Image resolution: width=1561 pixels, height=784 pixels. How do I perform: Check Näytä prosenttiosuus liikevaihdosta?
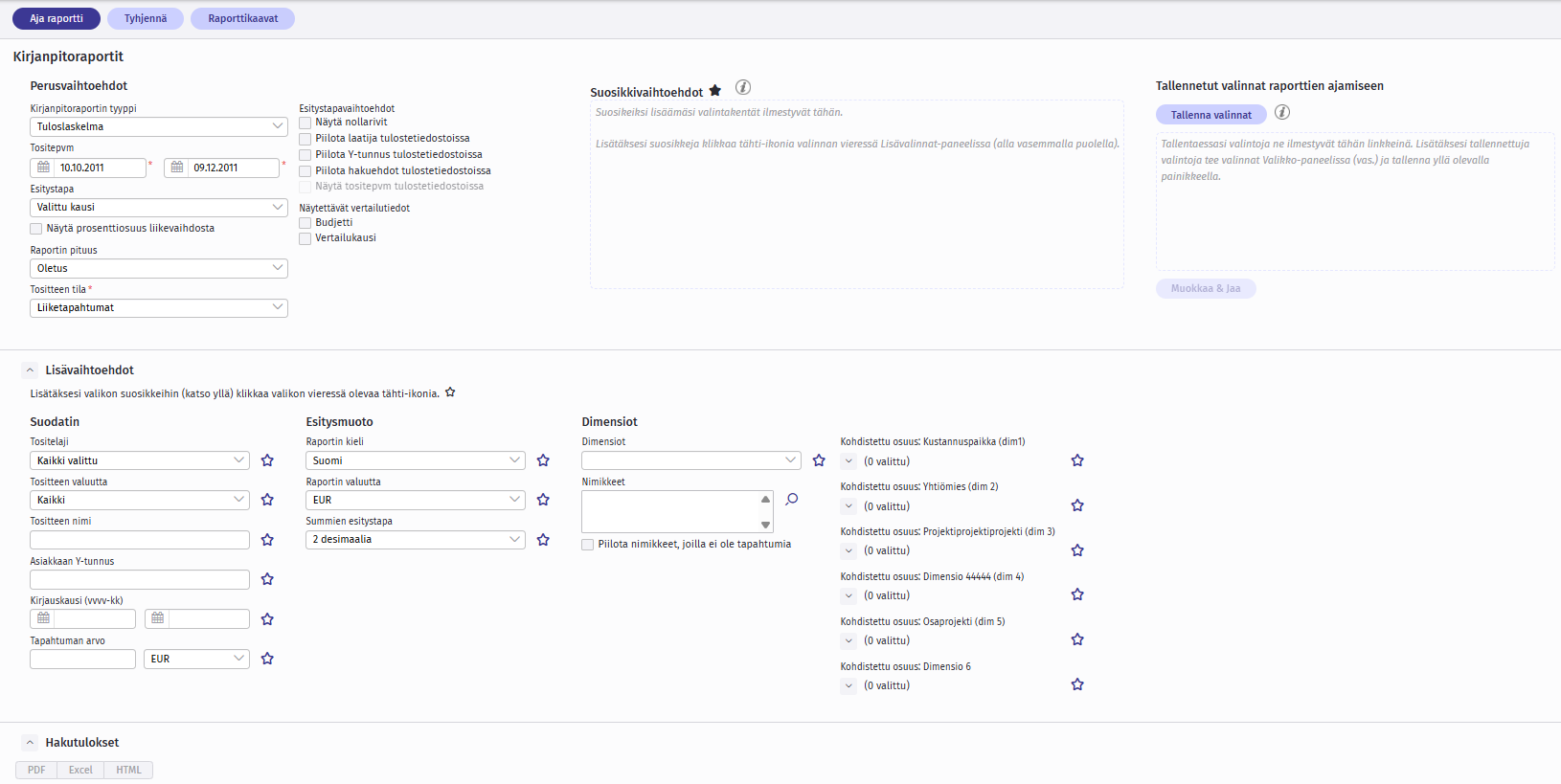point(36,229)
